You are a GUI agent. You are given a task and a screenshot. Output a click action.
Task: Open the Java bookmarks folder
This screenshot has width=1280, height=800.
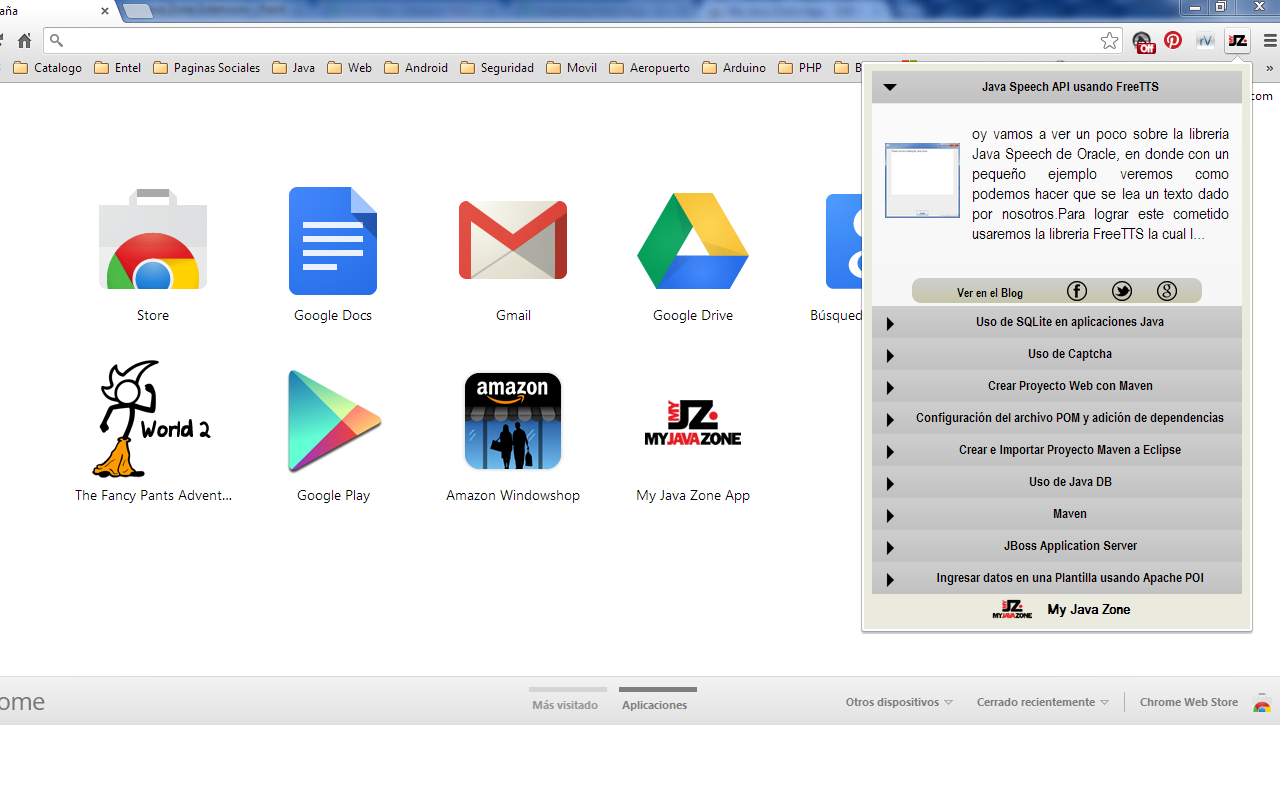294,68
